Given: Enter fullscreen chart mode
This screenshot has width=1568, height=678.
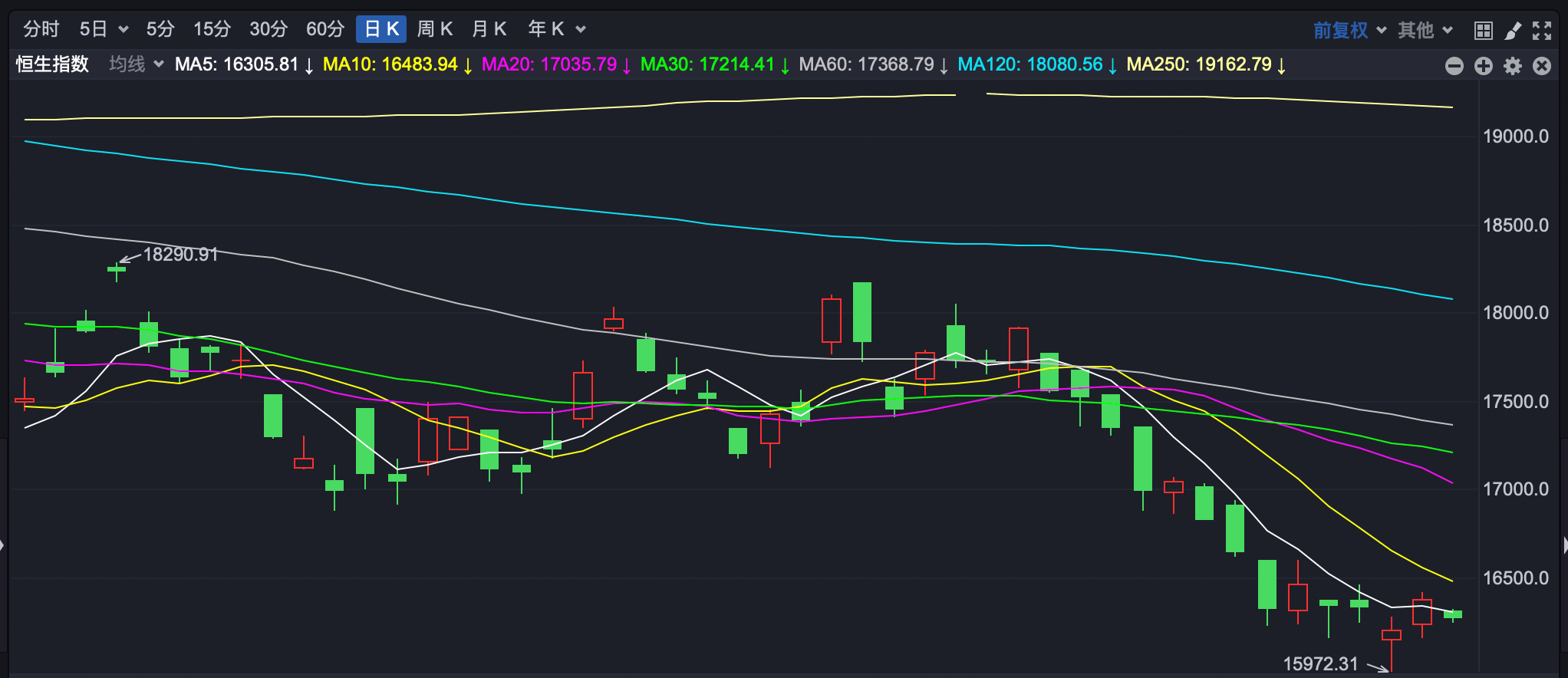Looking at the screenshot, I should (x=1542, y=31).
